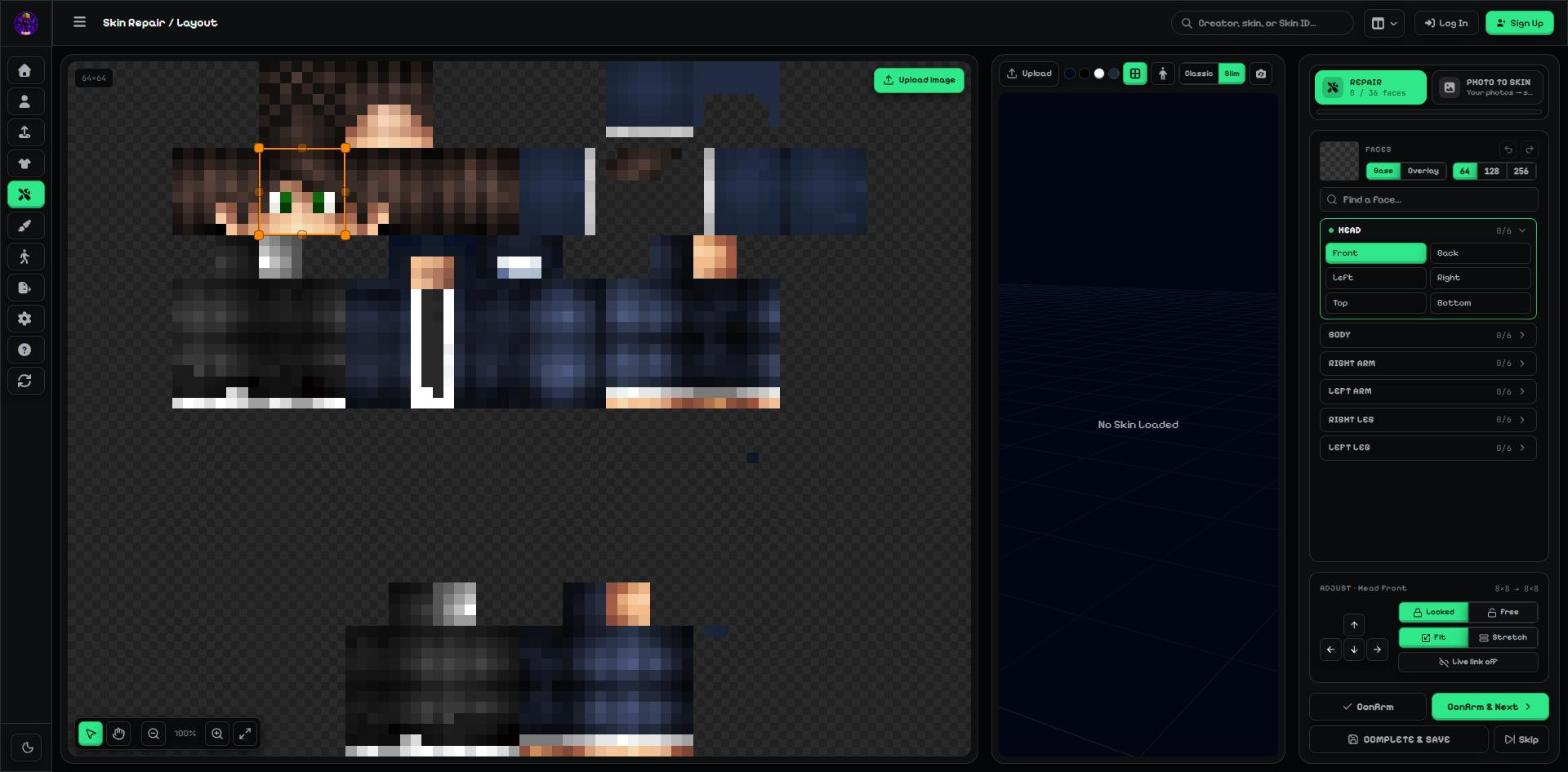Switch to the Photo to Skin tab
This screenshot has height=772, width=1568.
coord(1490,87)
